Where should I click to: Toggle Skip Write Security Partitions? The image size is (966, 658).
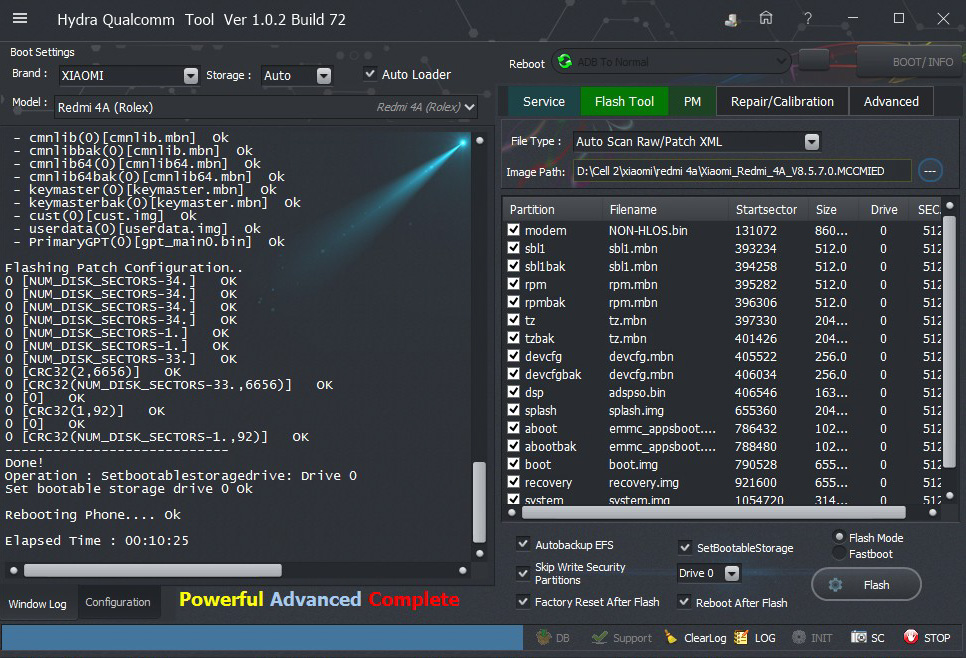(523, 573)
